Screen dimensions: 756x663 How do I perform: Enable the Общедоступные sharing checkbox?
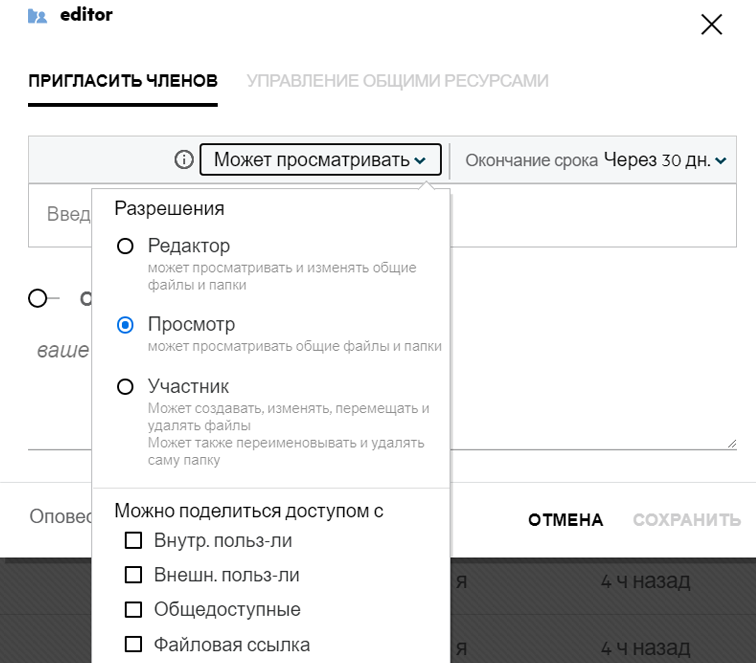point(133,609)
